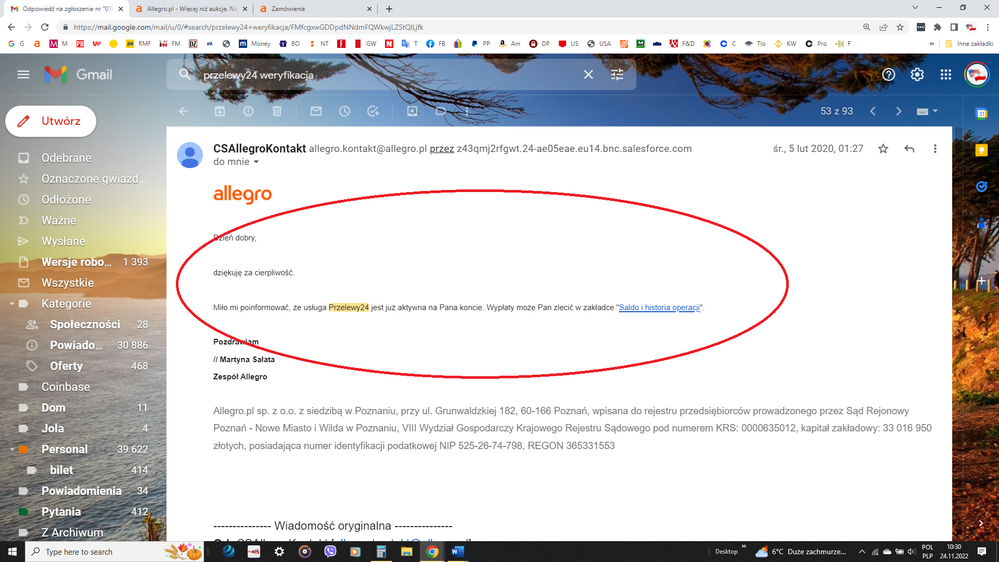Star the CSAllegroKontakt message
Viewport: 999px width, 562px height.
(883, 149)
